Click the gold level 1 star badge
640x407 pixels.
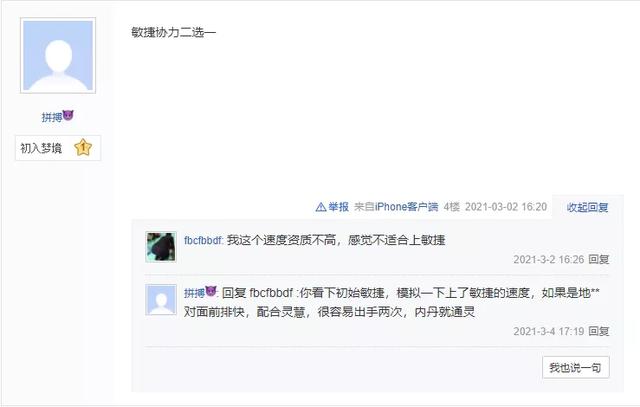tap(83, 147)
